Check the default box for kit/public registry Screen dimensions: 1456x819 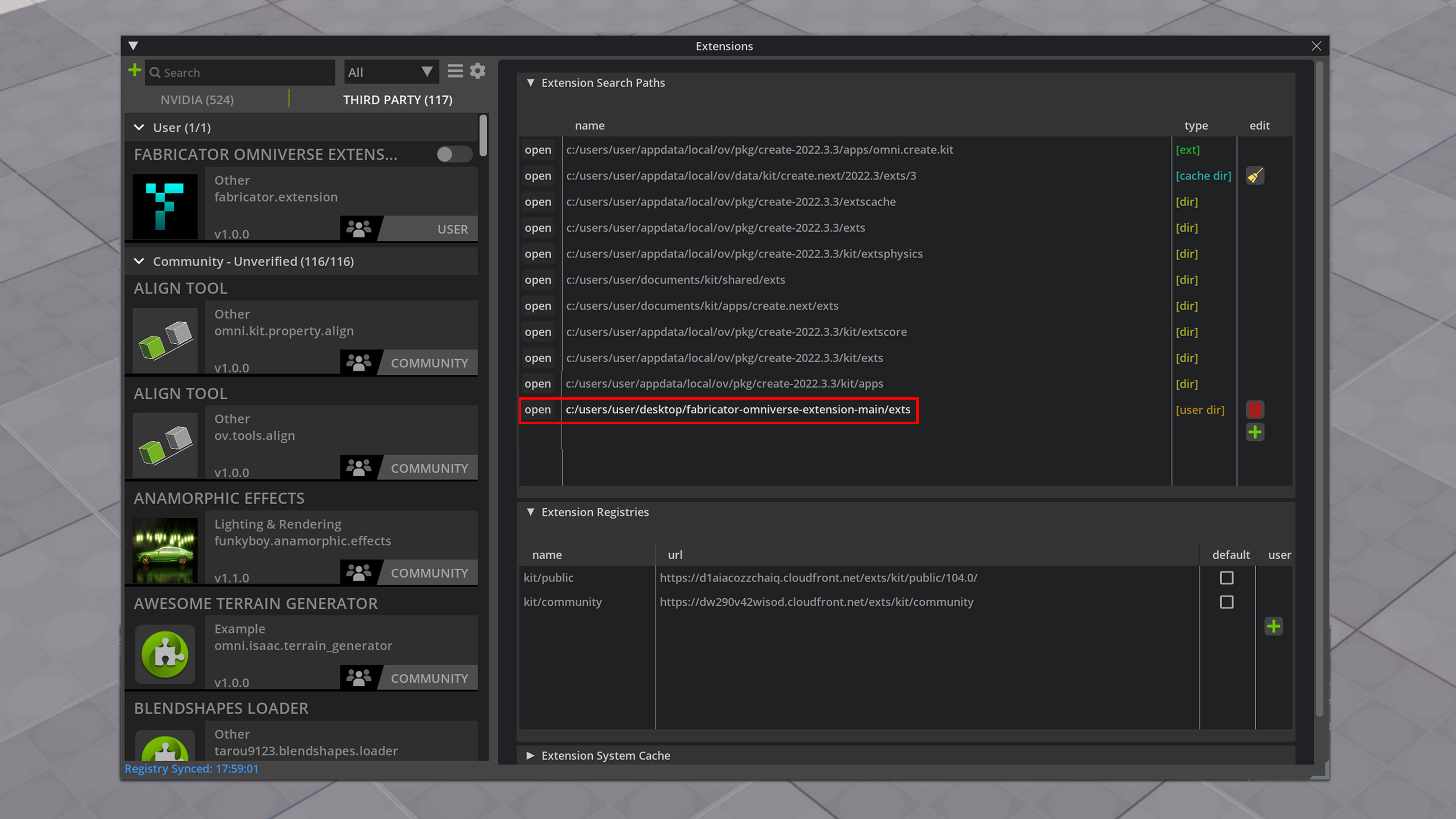[x=1227, y=577]
